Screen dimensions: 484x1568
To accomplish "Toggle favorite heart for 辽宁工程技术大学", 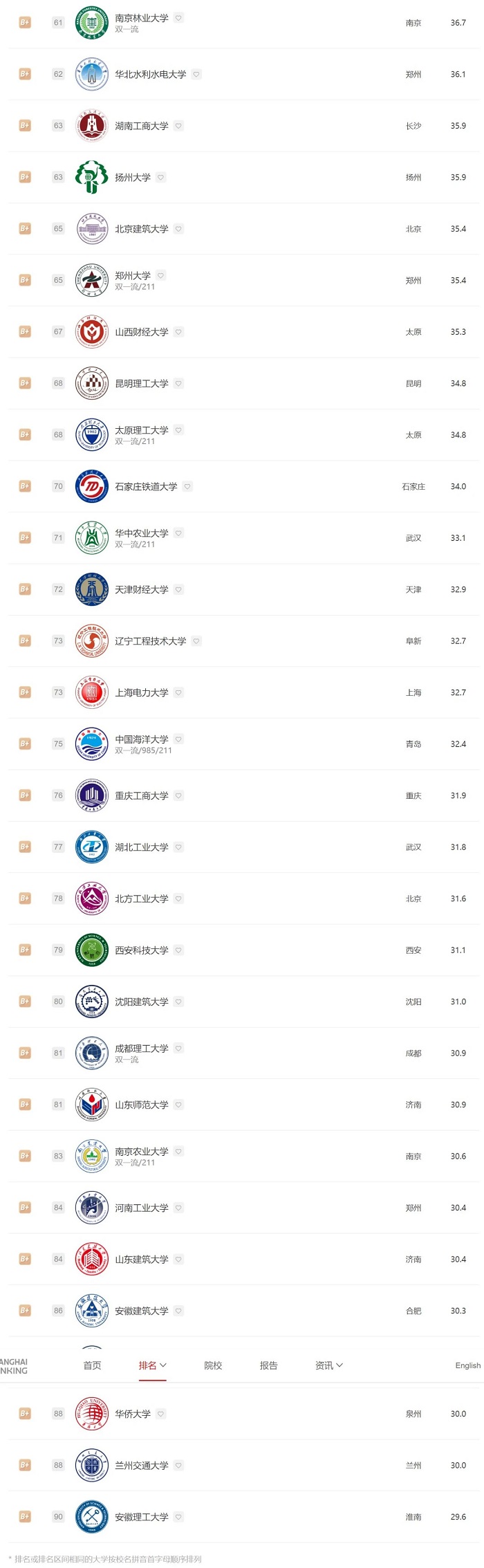I will (x=196, y=641).
